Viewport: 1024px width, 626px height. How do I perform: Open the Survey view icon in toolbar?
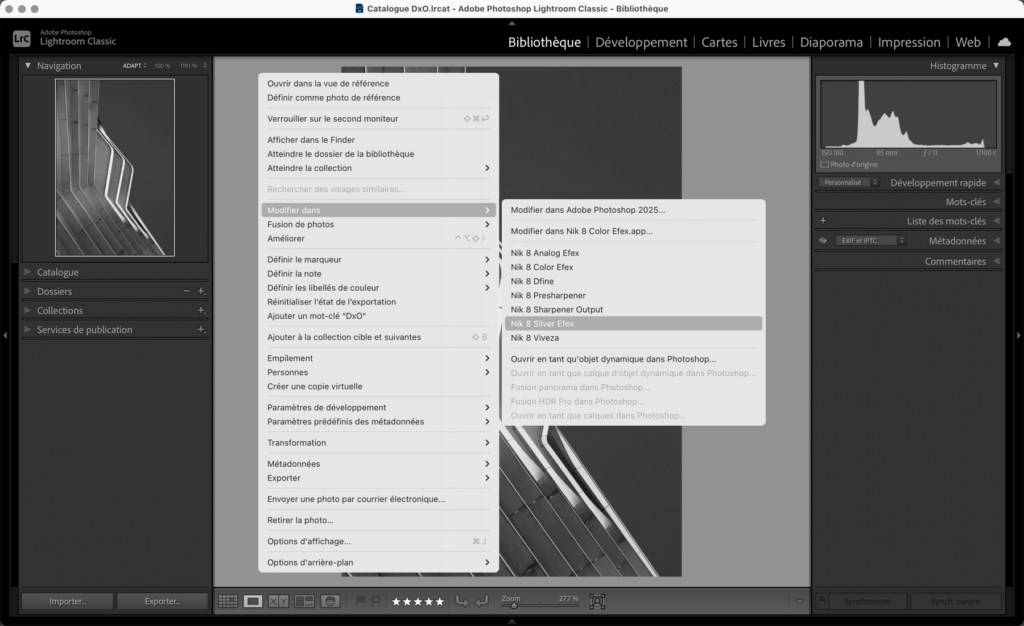point(304,601)
